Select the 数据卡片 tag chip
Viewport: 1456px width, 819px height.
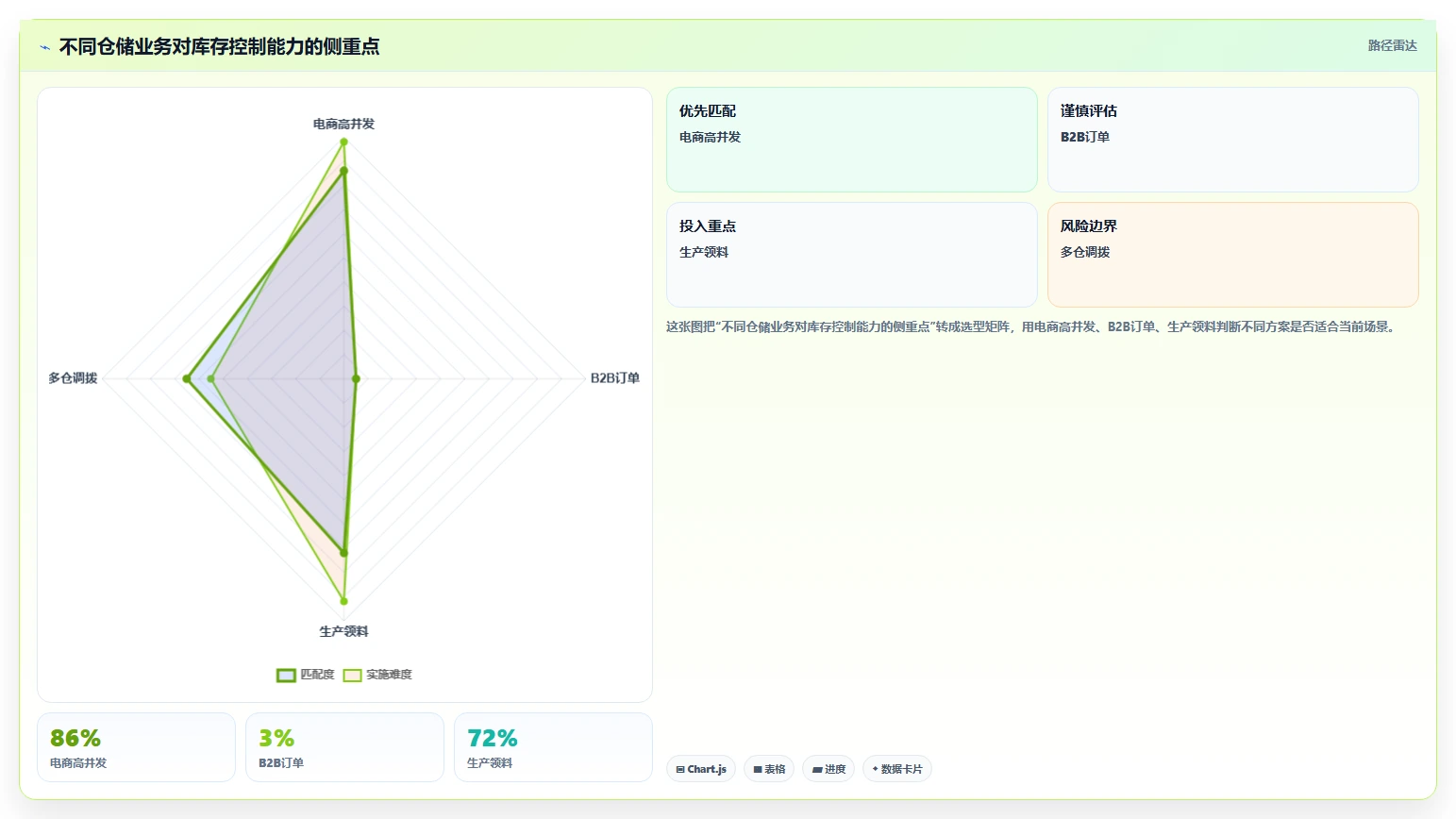[x=897, y=769]
